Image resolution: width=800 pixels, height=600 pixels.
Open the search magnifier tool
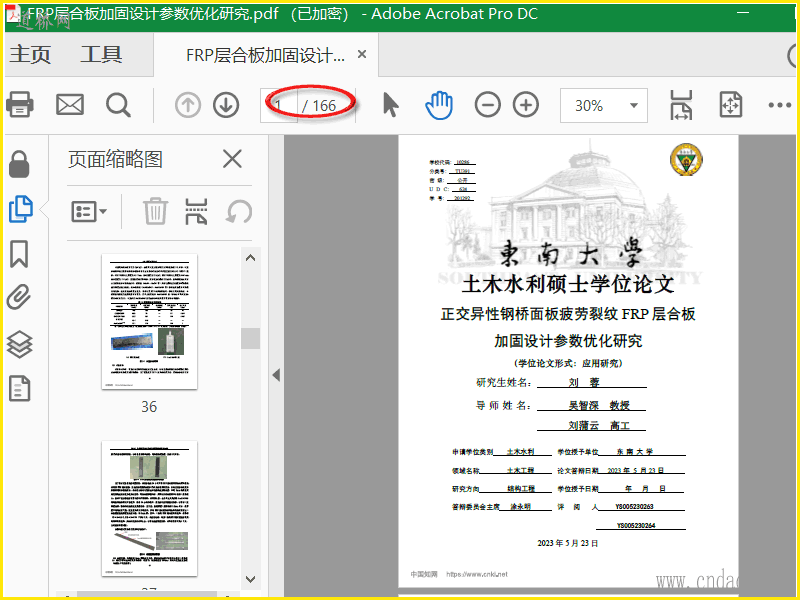tap(118, 106)
